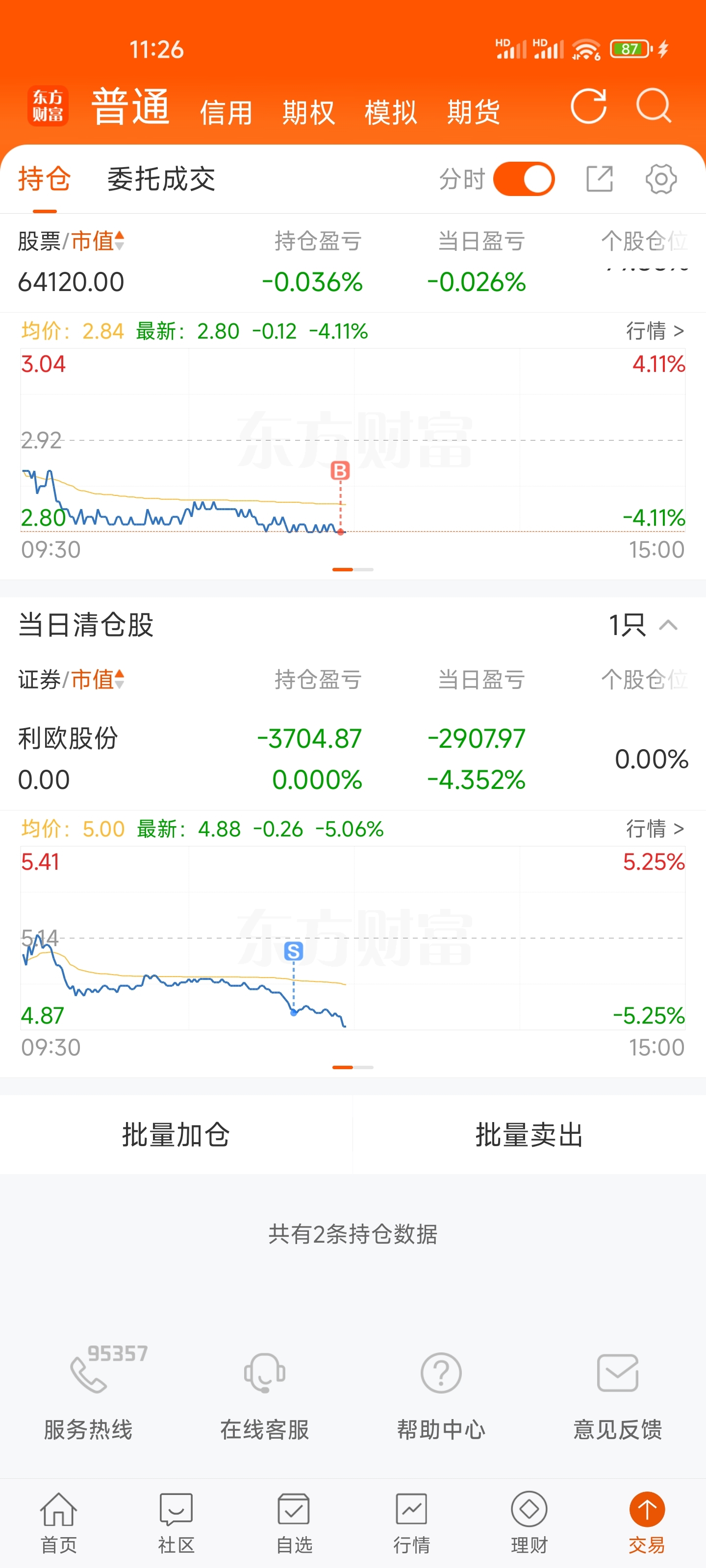Sort holdings by 股票/市值 arrows

pos(120,241)
